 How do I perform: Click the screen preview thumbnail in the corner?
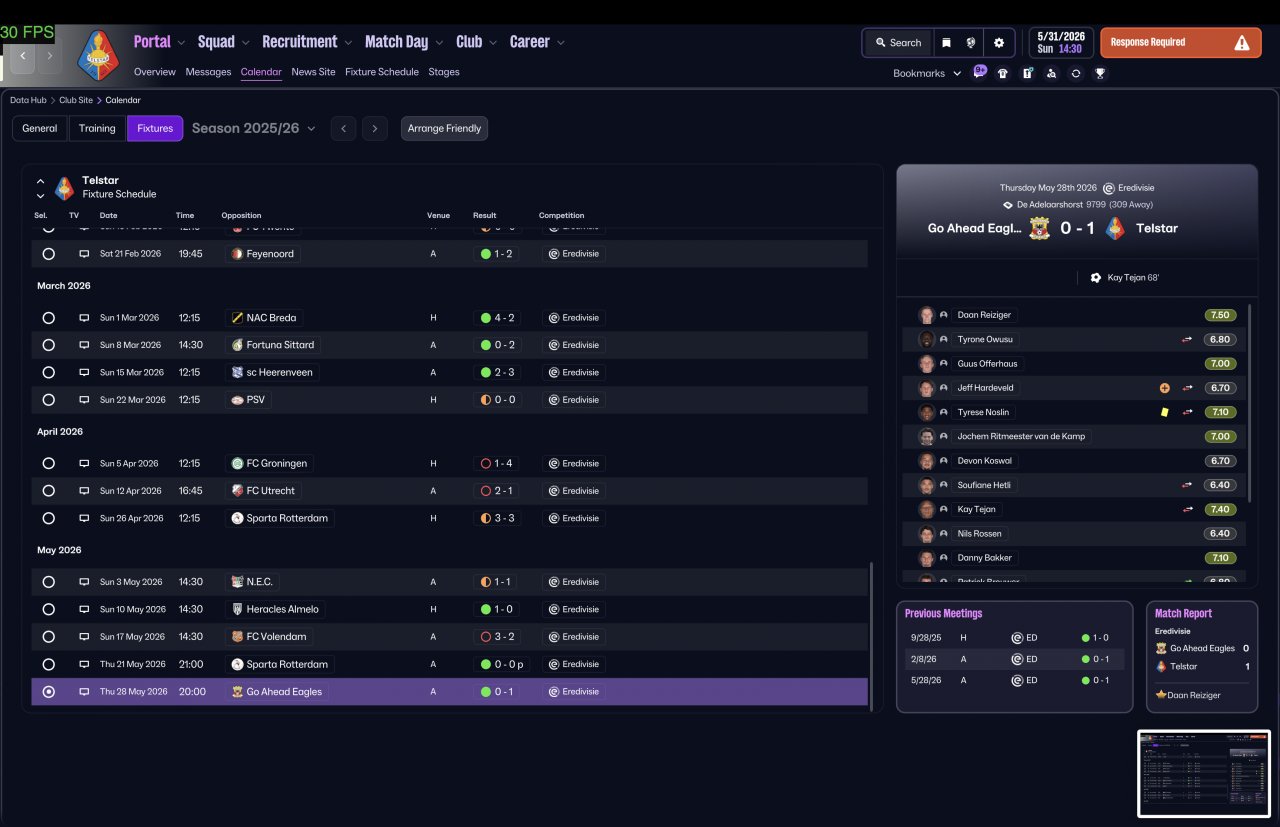[x=1204, y=773]
